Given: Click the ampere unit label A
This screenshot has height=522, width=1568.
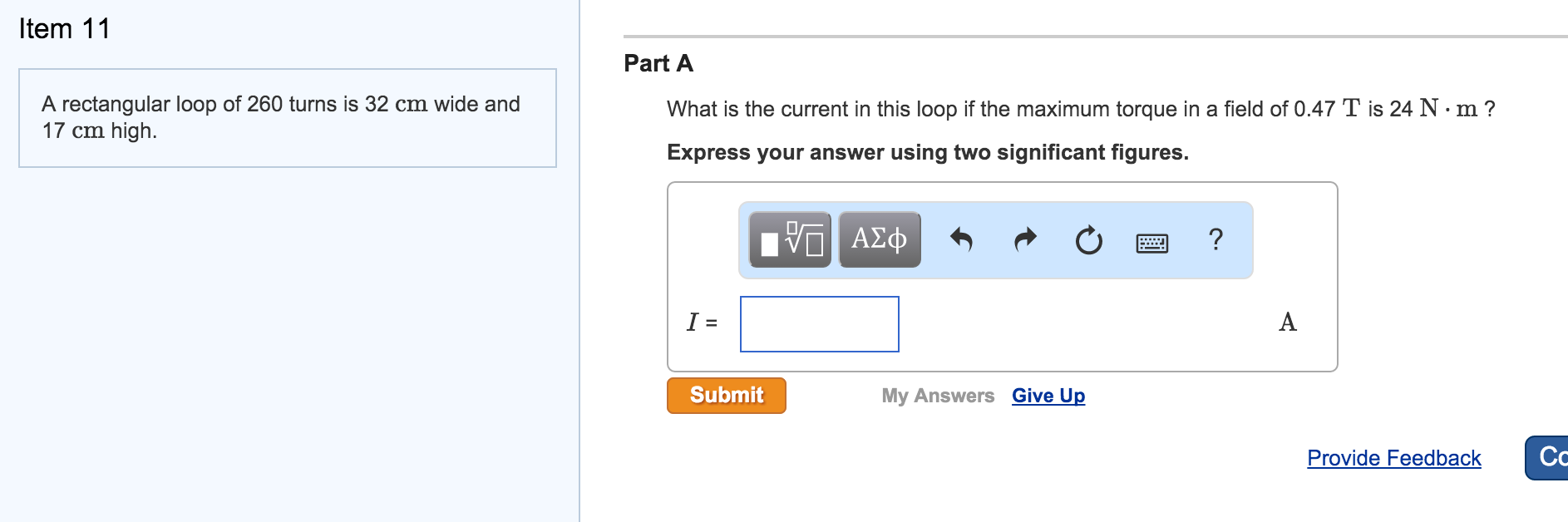Looking at the screenshot, I should pyautogui.click(x=1287, y=323).
